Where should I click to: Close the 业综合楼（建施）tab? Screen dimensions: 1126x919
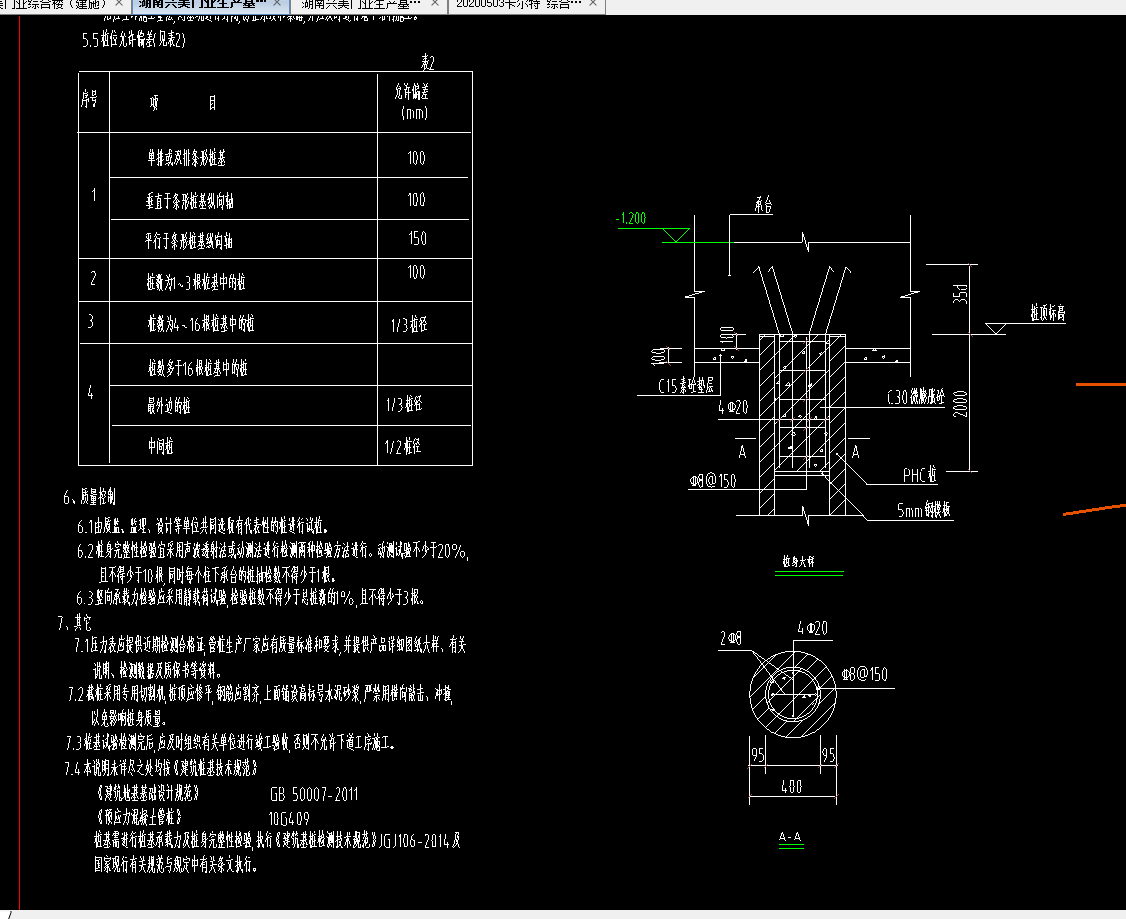tap(120, 4)
